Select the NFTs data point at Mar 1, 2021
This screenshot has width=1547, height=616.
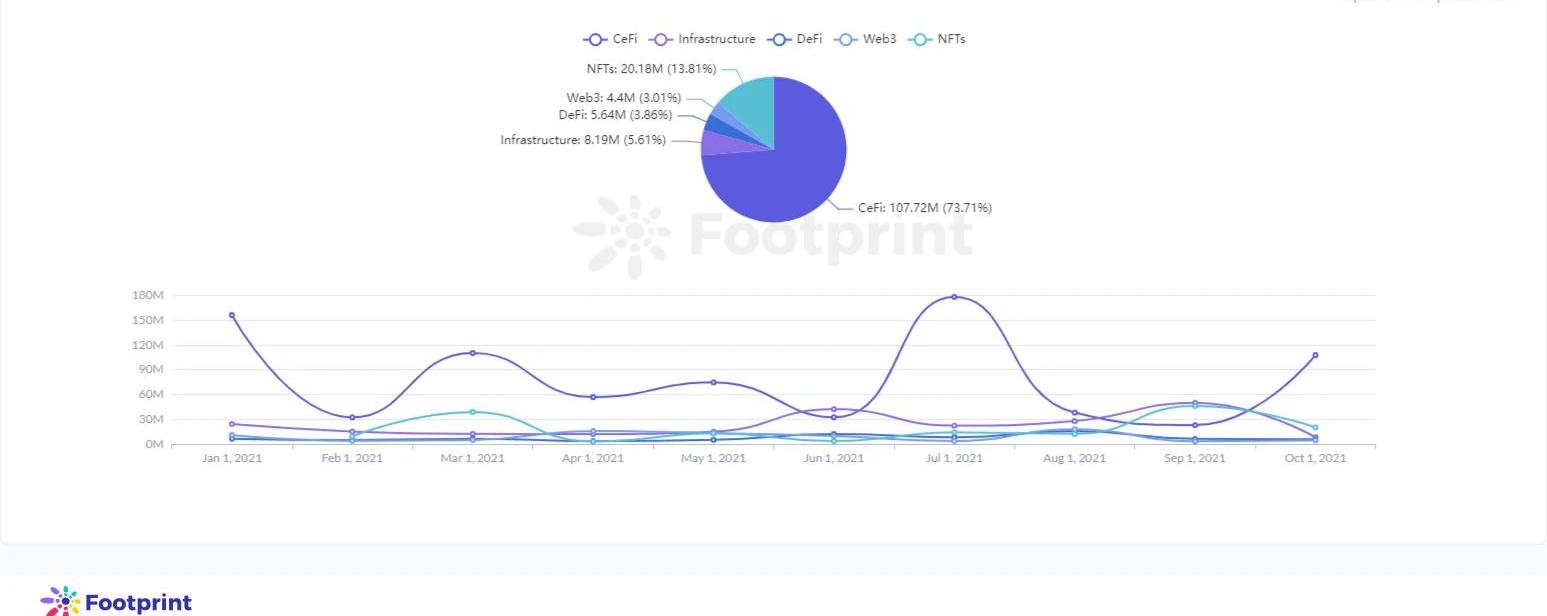tap(473, 412)
